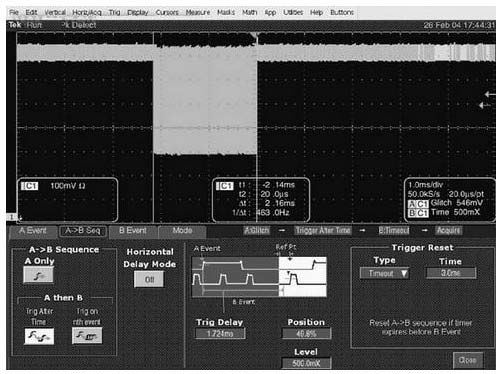The height and width of the screenshot is (374, 500).
Task: Open the Cursors menu
Action: (167, 12)
